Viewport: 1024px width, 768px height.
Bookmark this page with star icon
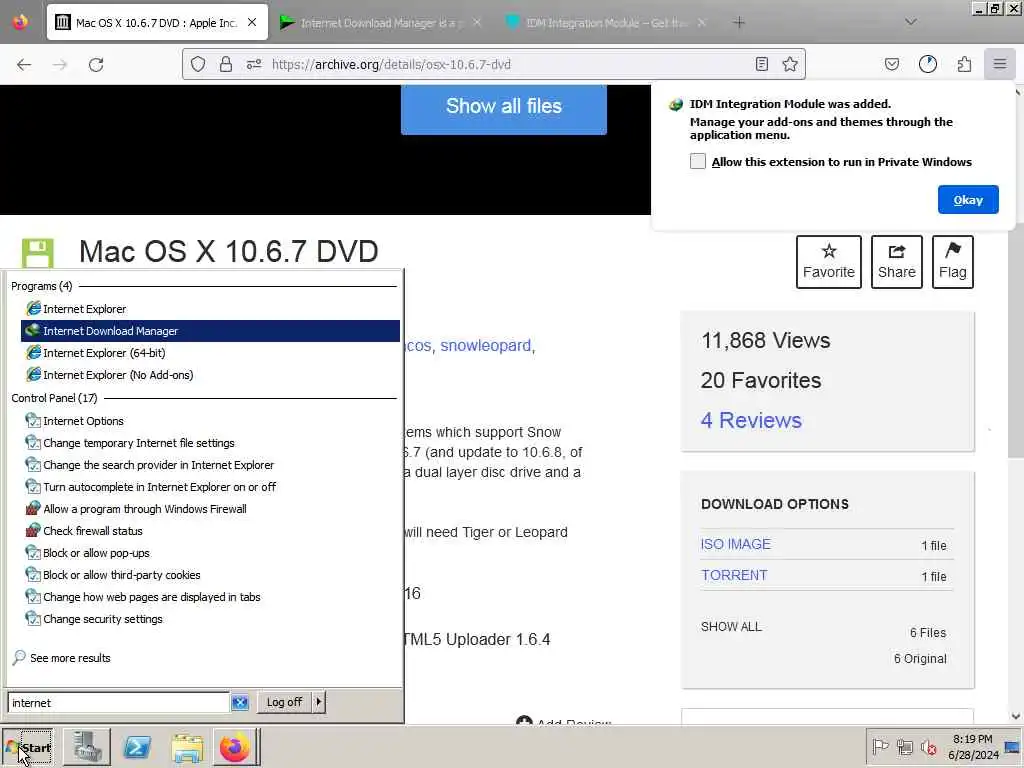(790, 64)
